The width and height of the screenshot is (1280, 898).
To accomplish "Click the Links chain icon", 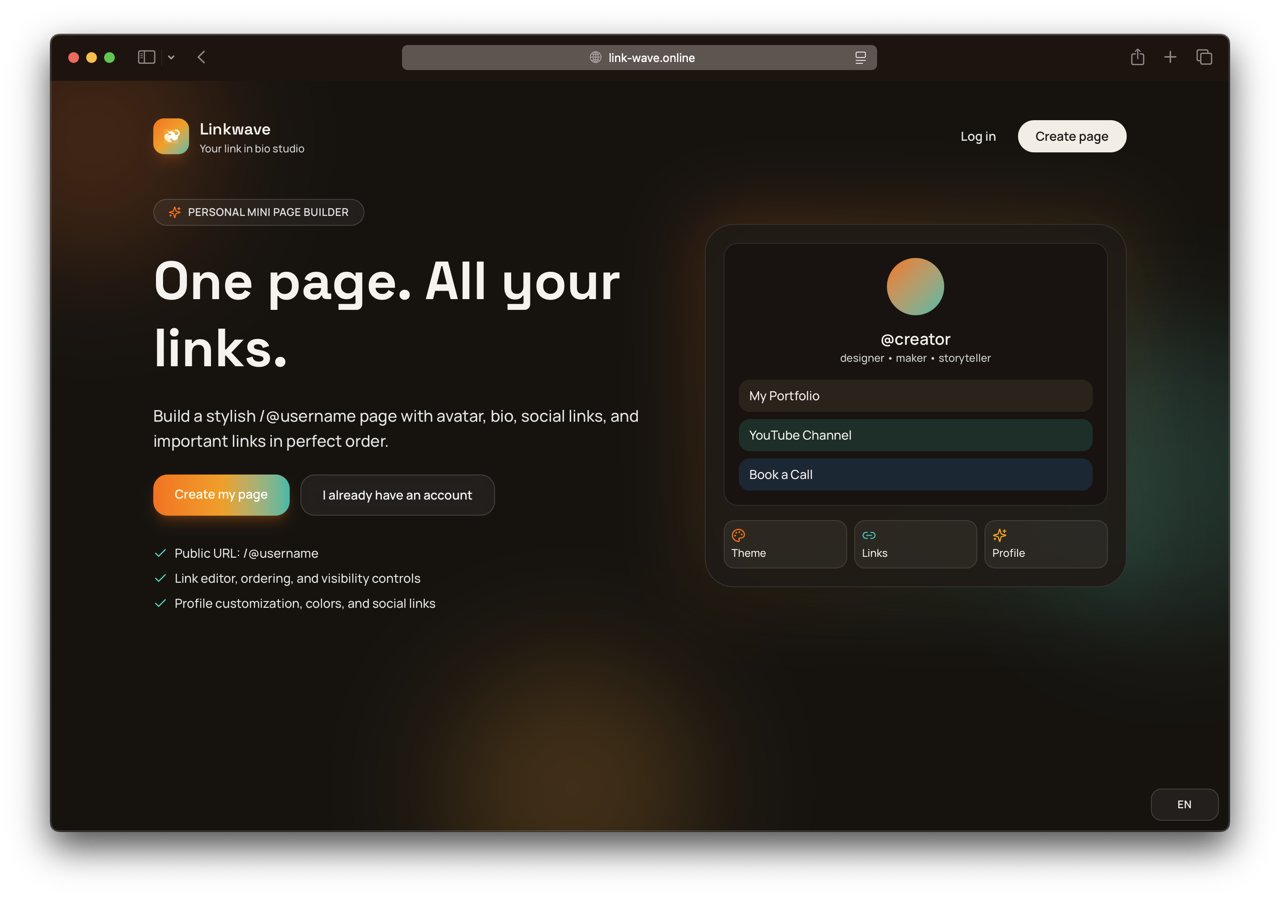I will [869, 535].
